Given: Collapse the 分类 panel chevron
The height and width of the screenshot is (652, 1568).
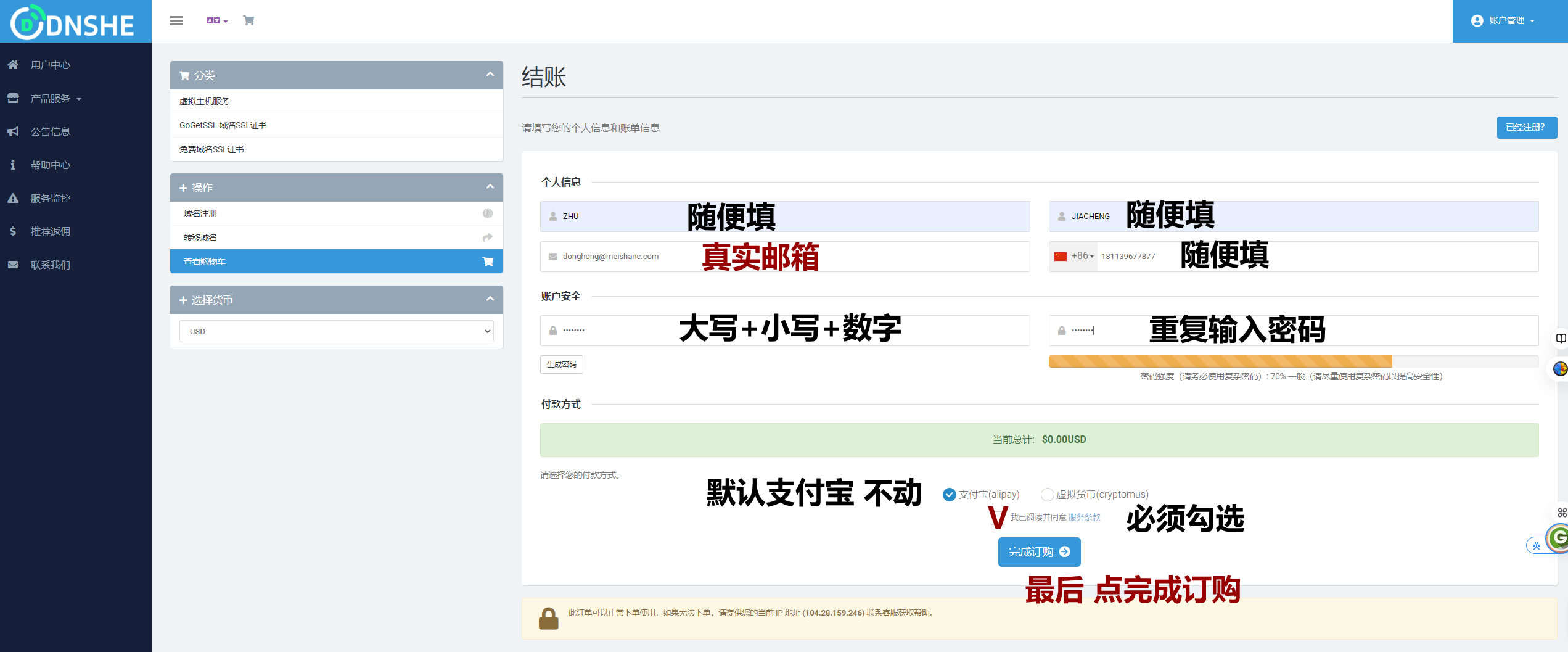Looking at the screenshot, I should 490,75.
